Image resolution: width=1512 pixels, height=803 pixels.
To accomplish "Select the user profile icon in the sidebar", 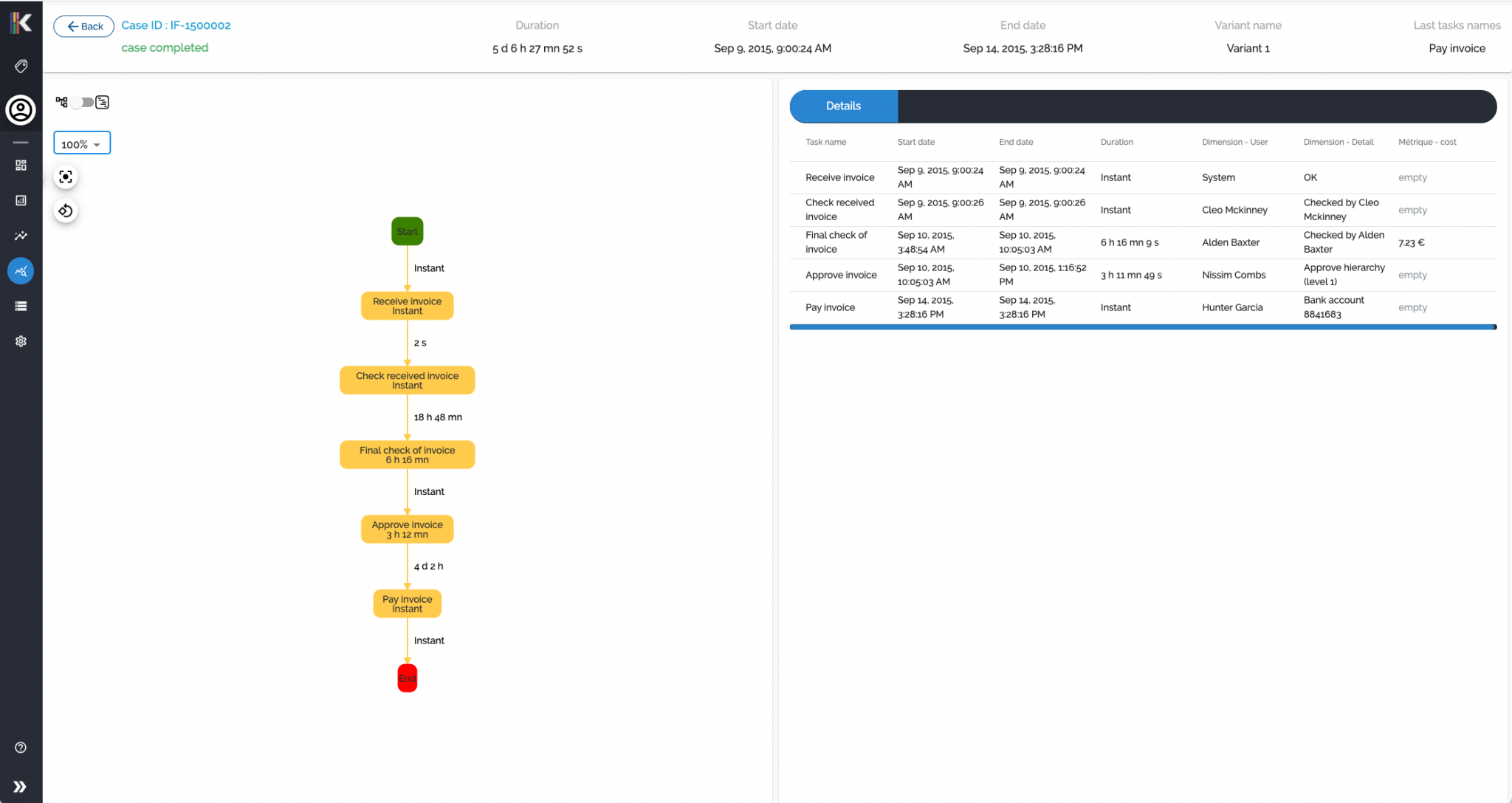I will click(21, 110).
